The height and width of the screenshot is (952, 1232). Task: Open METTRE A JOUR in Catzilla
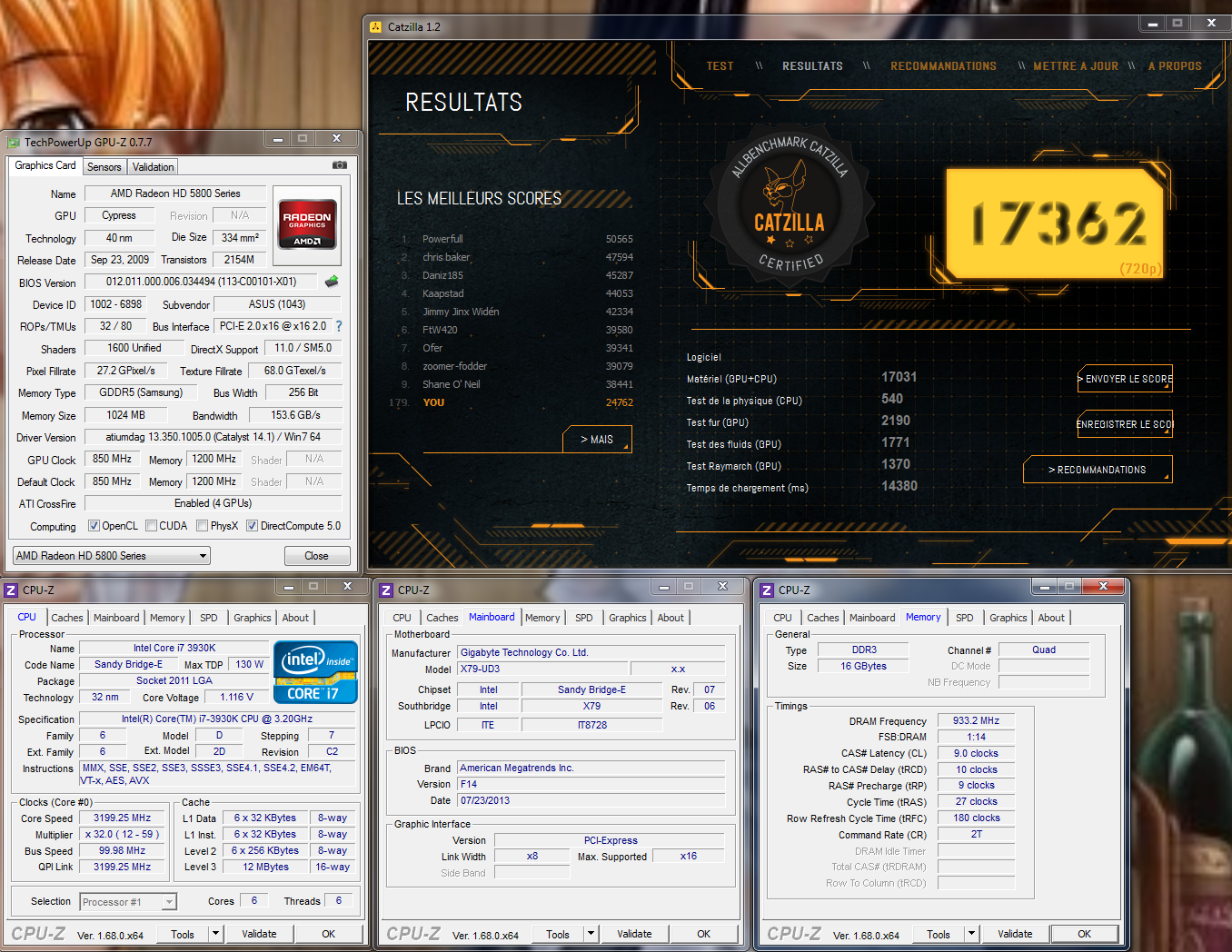[x=1076, y=66]
